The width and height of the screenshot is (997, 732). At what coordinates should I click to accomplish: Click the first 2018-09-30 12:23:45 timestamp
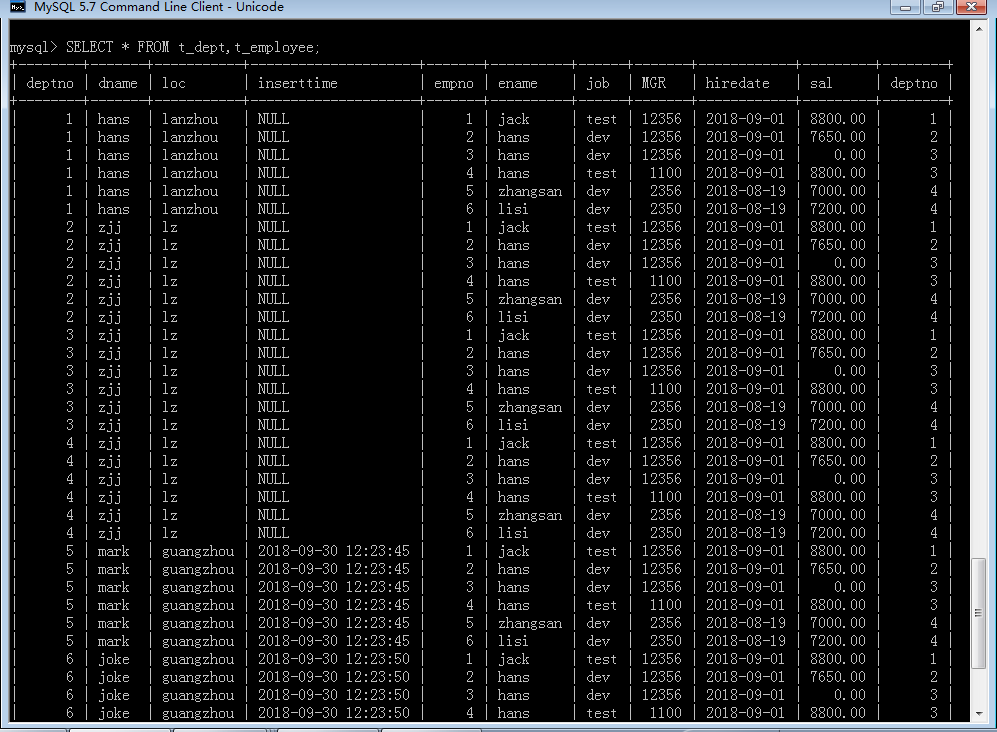[x=334, y=551]
